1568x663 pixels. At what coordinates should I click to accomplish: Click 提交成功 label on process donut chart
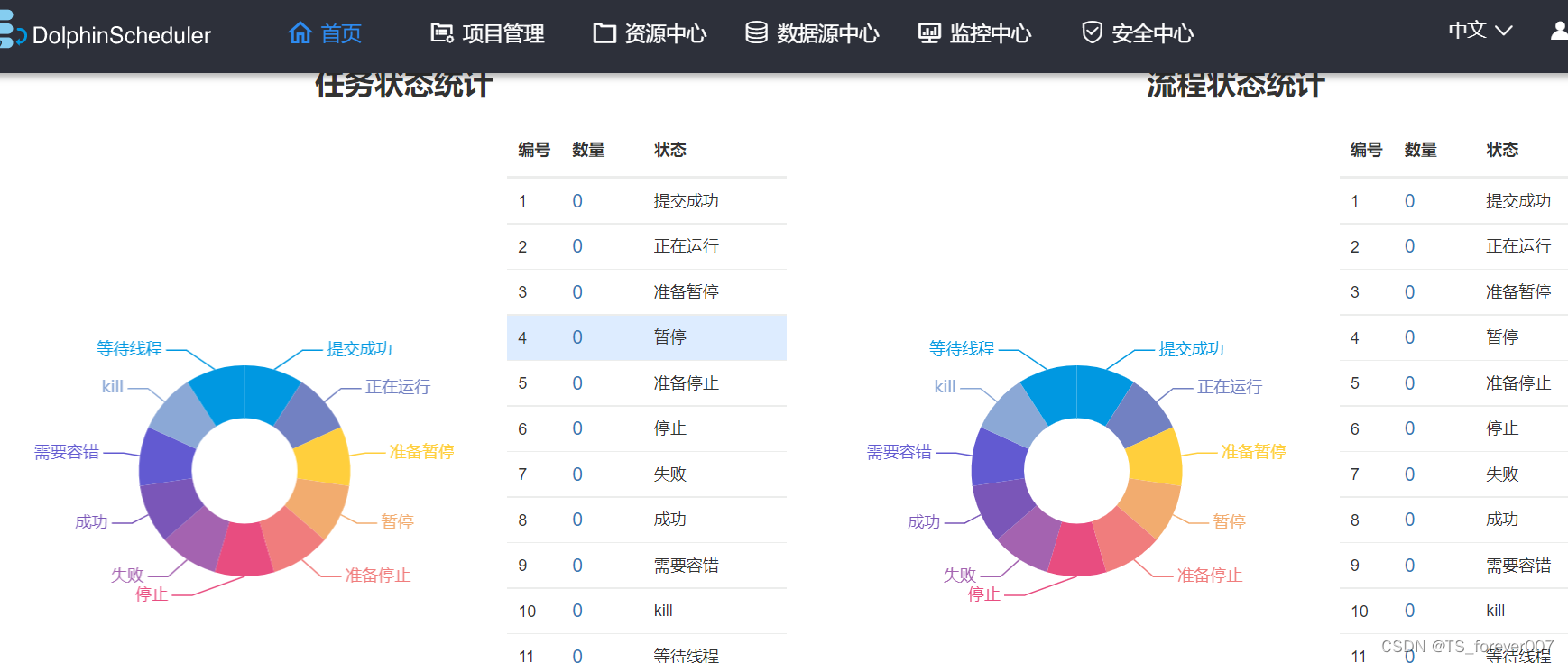[1192, 349]
